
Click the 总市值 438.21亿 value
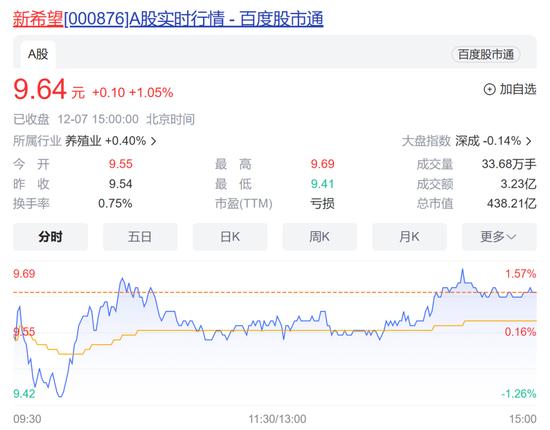pos(512,203)
